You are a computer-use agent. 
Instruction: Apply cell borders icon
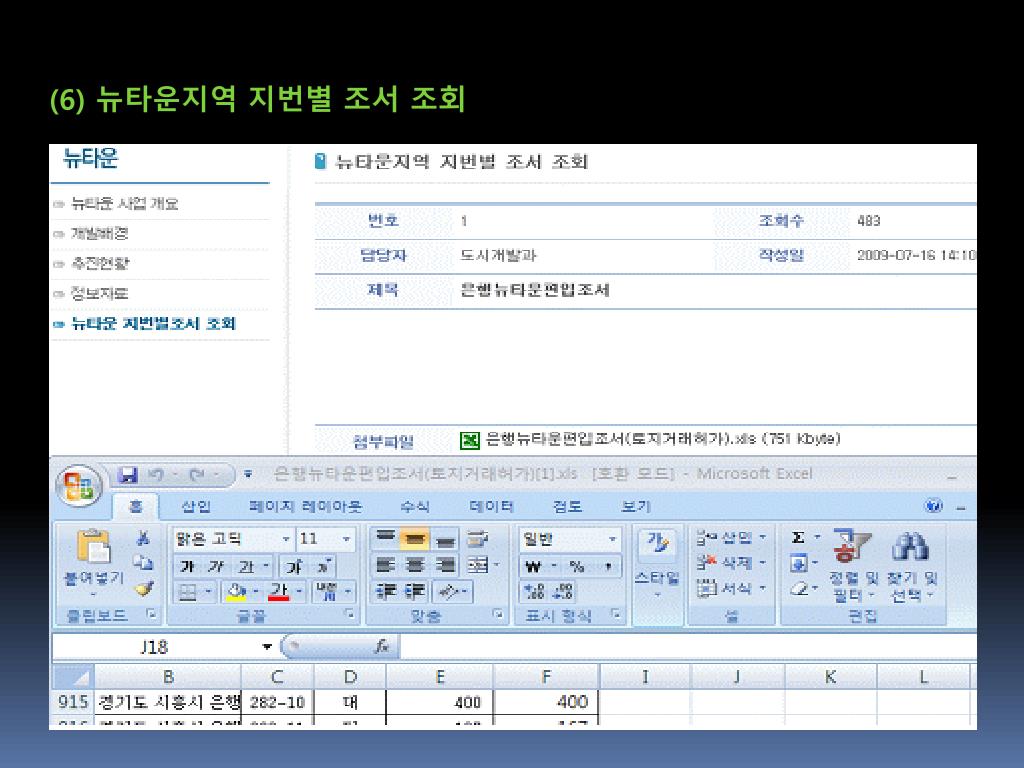188,592
